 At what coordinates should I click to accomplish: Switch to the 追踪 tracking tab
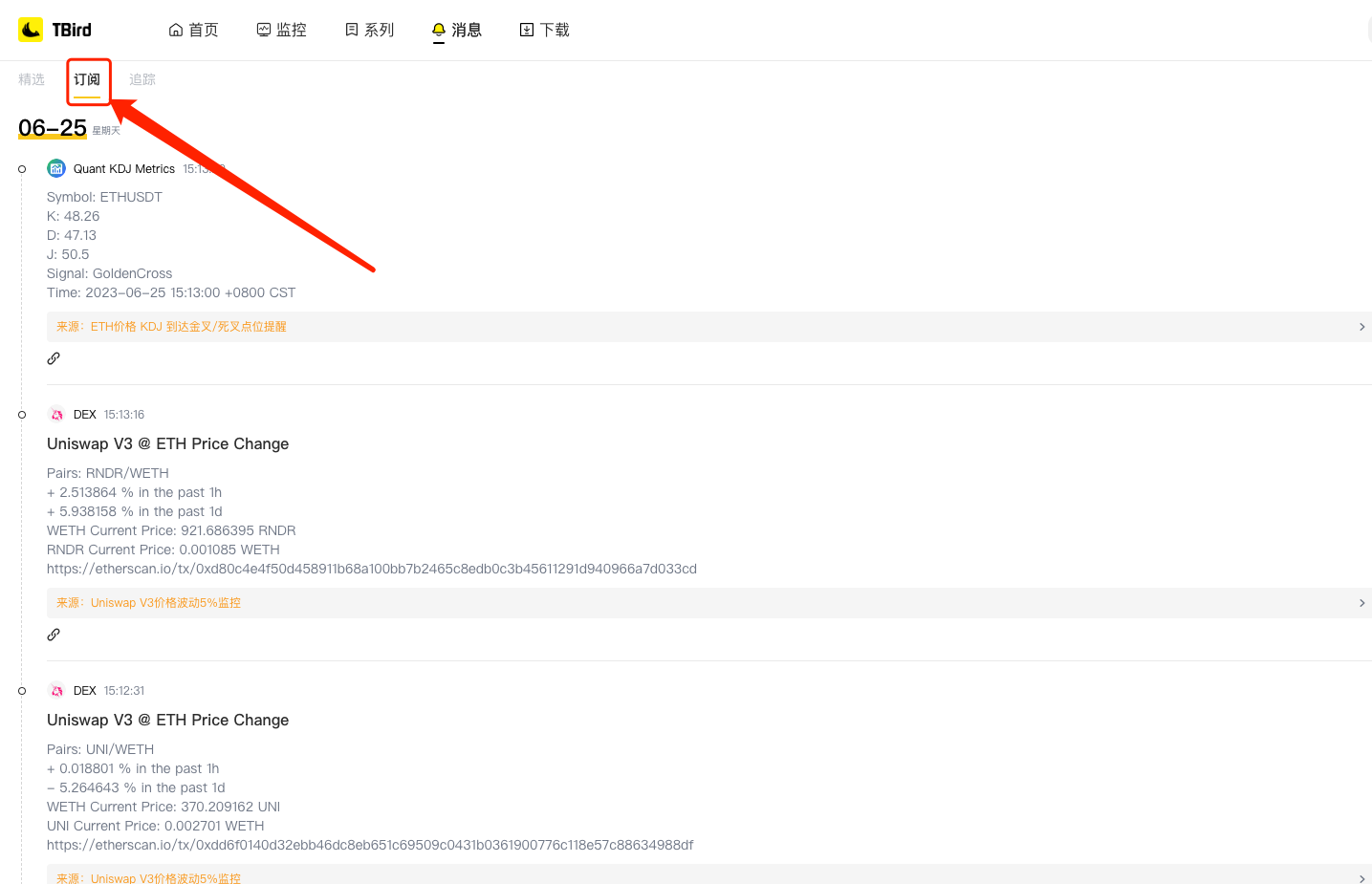(x=142, y=79)
